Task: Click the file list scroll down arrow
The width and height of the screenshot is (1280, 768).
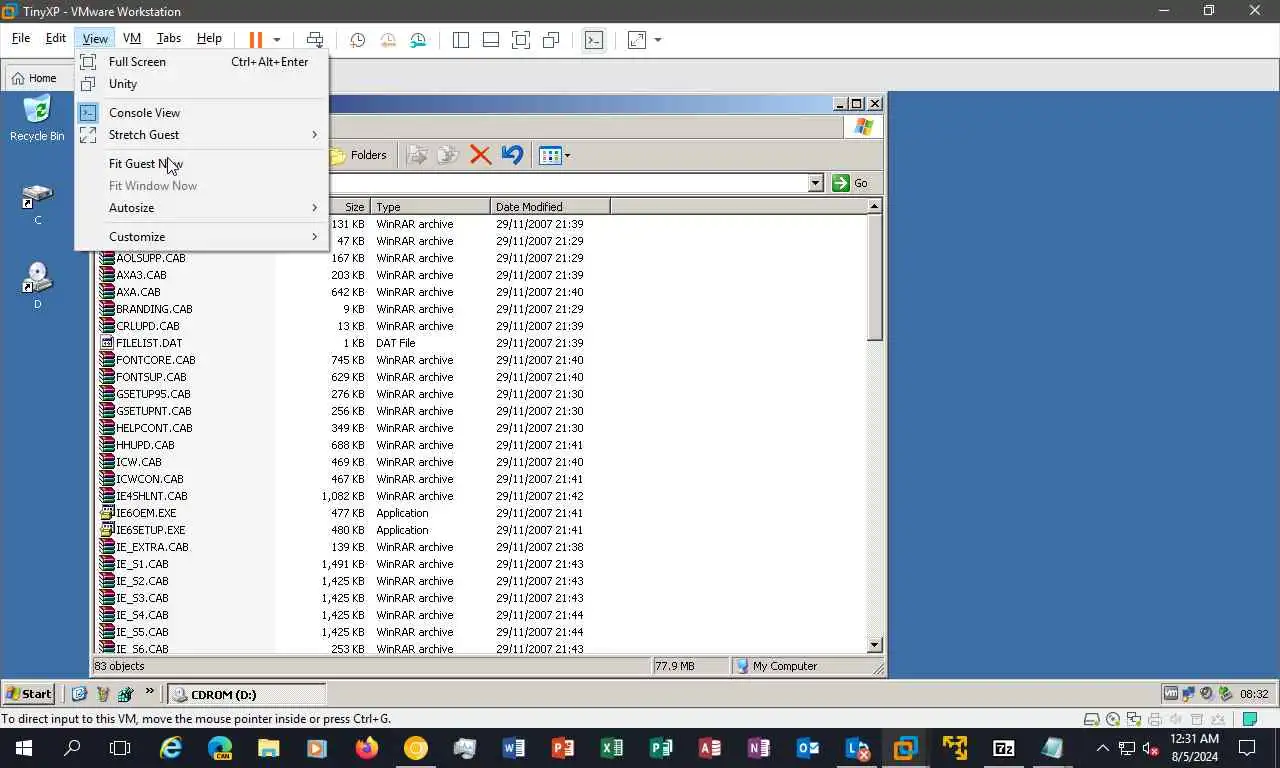Action: coord(875,646)
